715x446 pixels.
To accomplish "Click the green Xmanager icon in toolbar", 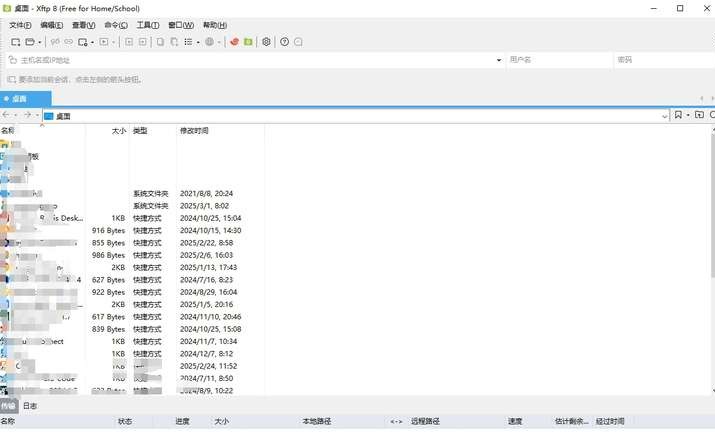I will point(248,42).
